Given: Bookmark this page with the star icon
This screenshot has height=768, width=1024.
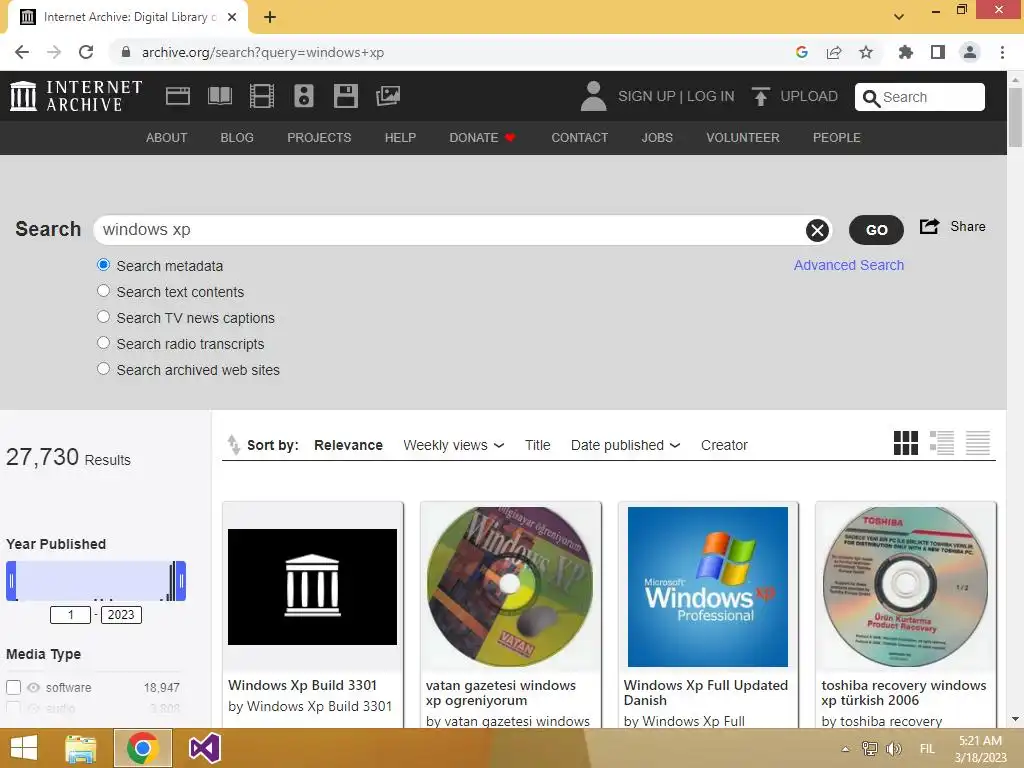Looking at the screenshot, I should tap(866, 52).
